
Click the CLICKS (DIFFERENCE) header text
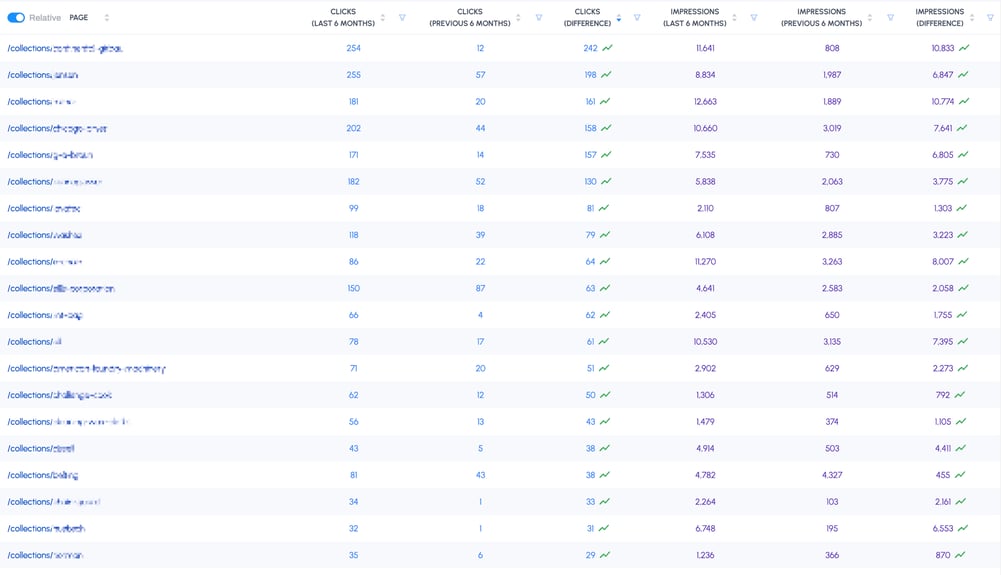[587, 17]
